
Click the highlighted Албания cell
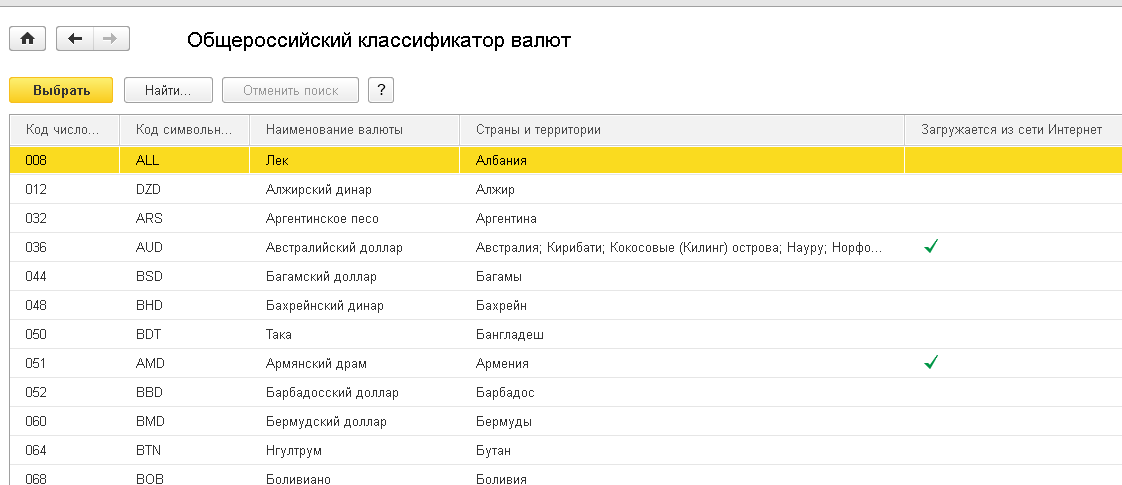(x=501, y=160)
